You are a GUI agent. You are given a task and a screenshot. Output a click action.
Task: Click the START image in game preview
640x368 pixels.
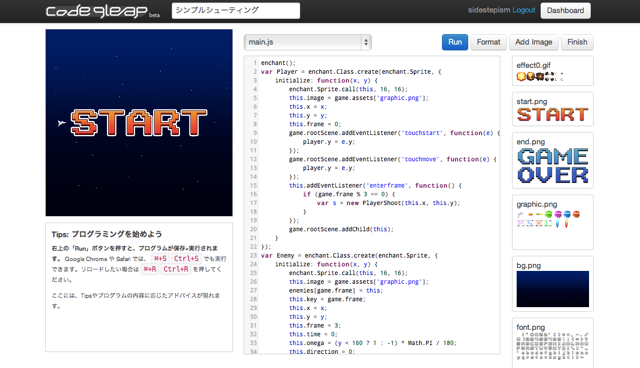(139, 122)
